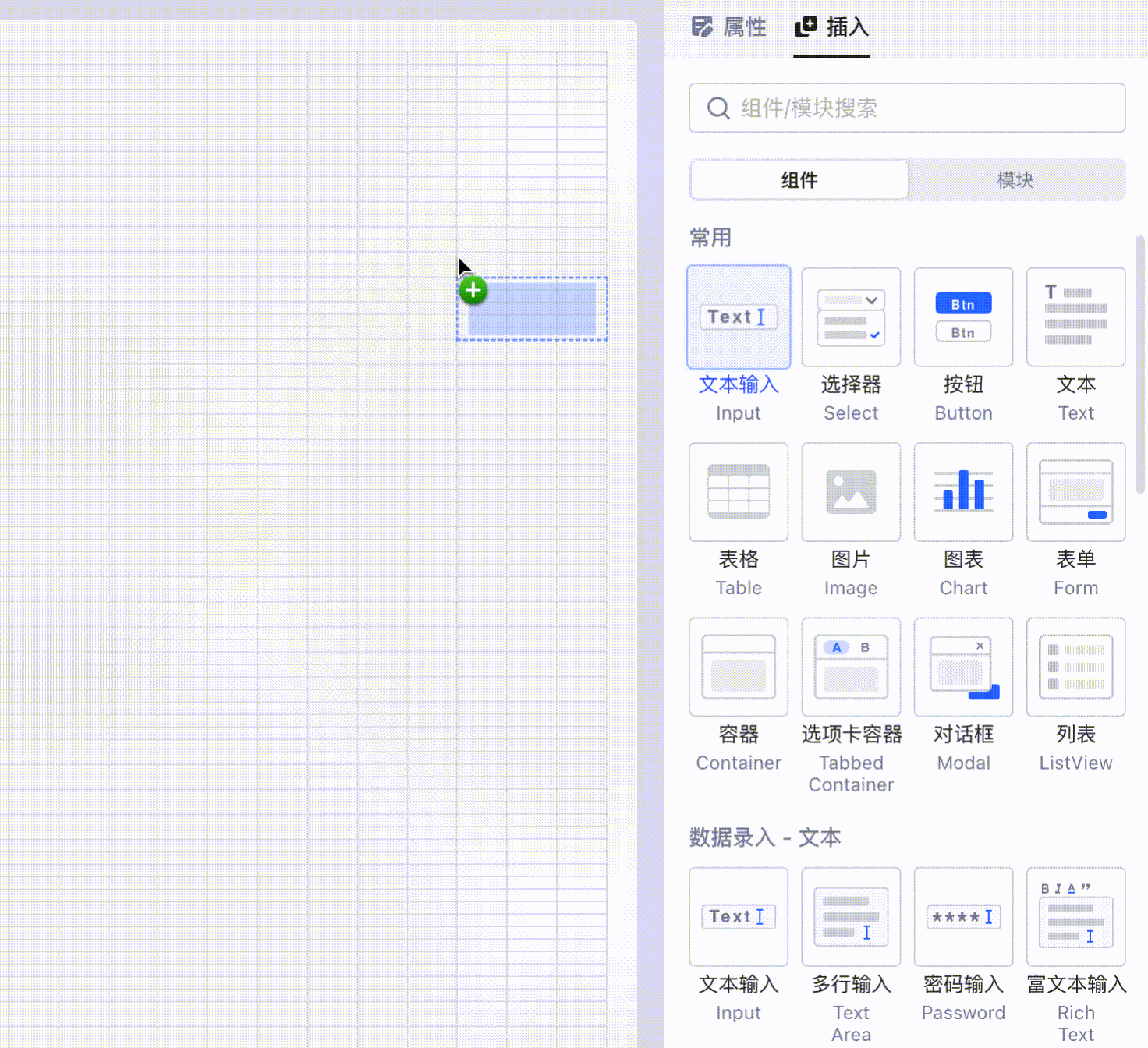Screen dimensions: 1148x1048
Task: Click the dashed drop placeholder on canvas
Action: (x=532, y=309)
